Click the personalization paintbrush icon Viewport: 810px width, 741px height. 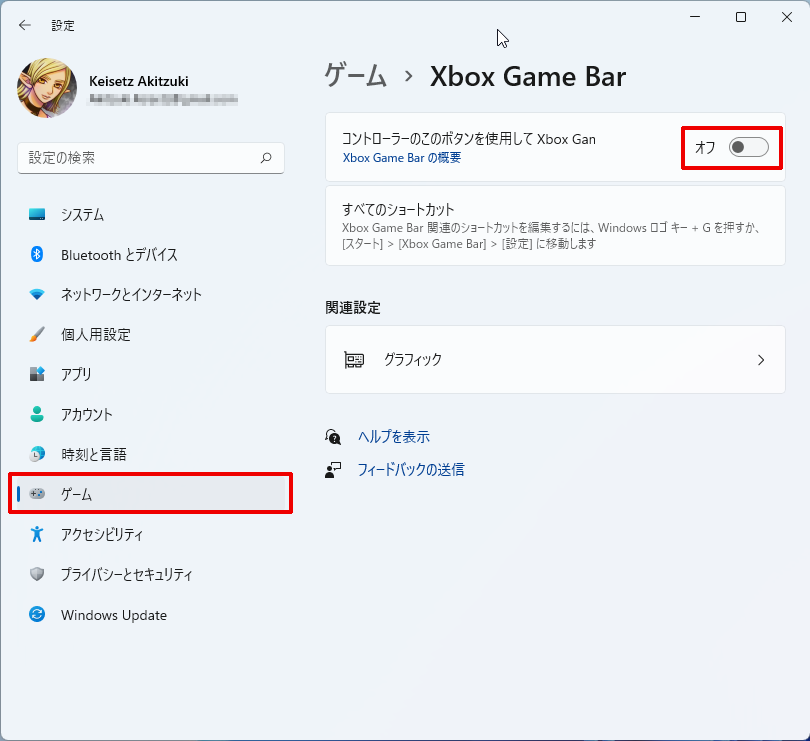tap(37, 334)
